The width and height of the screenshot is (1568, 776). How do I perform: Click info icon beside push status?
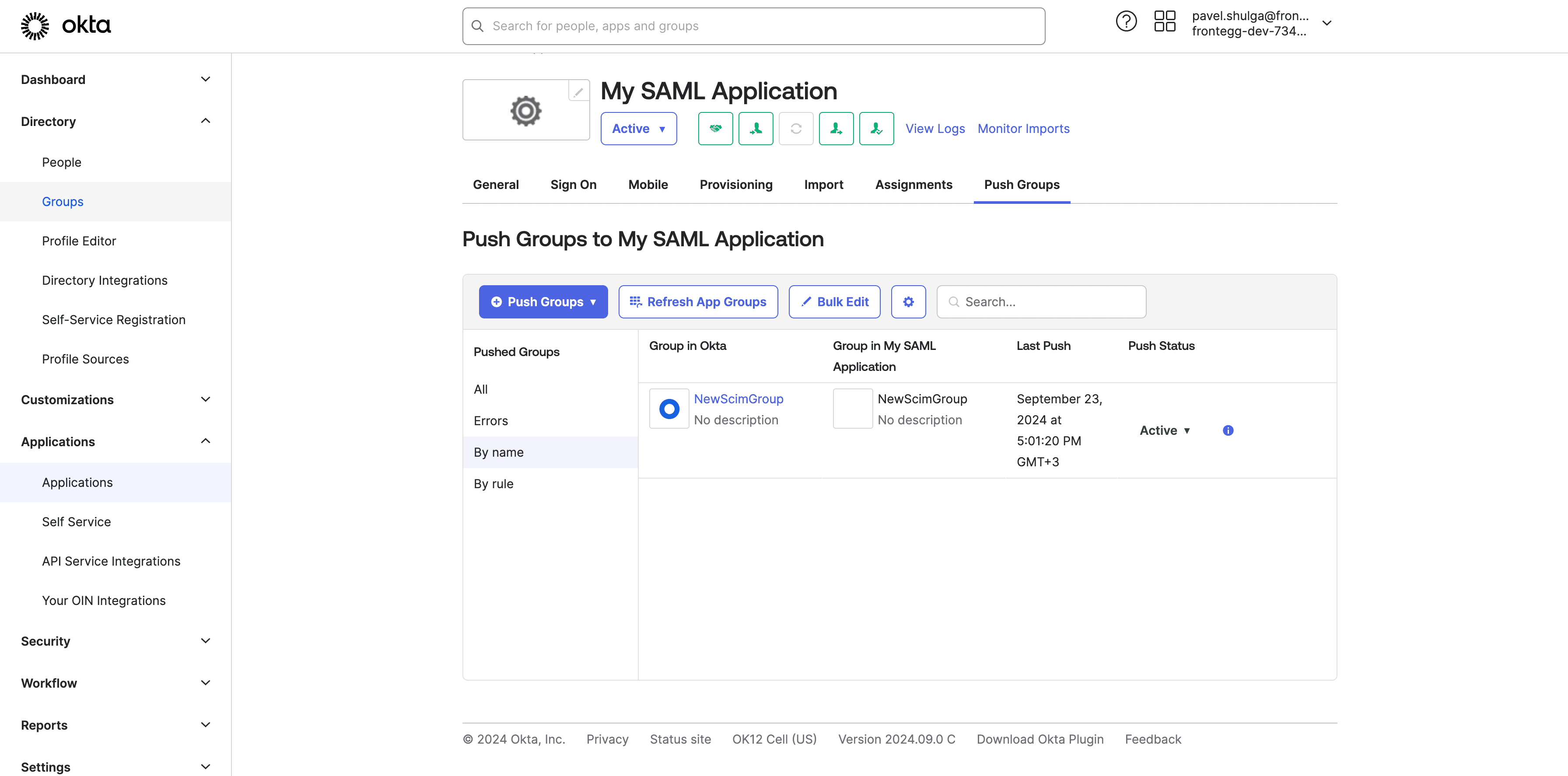[1228, 430]
